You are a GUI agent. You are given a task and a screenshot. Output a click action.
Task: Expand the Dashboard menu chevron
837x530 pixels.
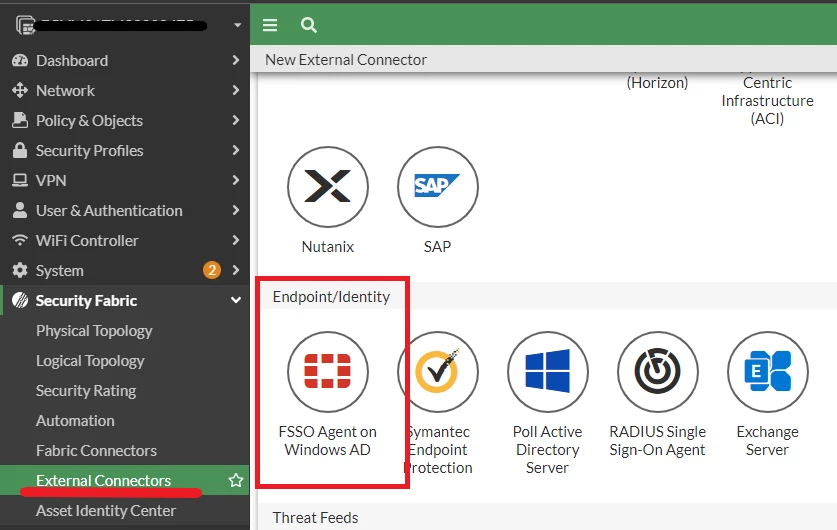pos(236,60)
